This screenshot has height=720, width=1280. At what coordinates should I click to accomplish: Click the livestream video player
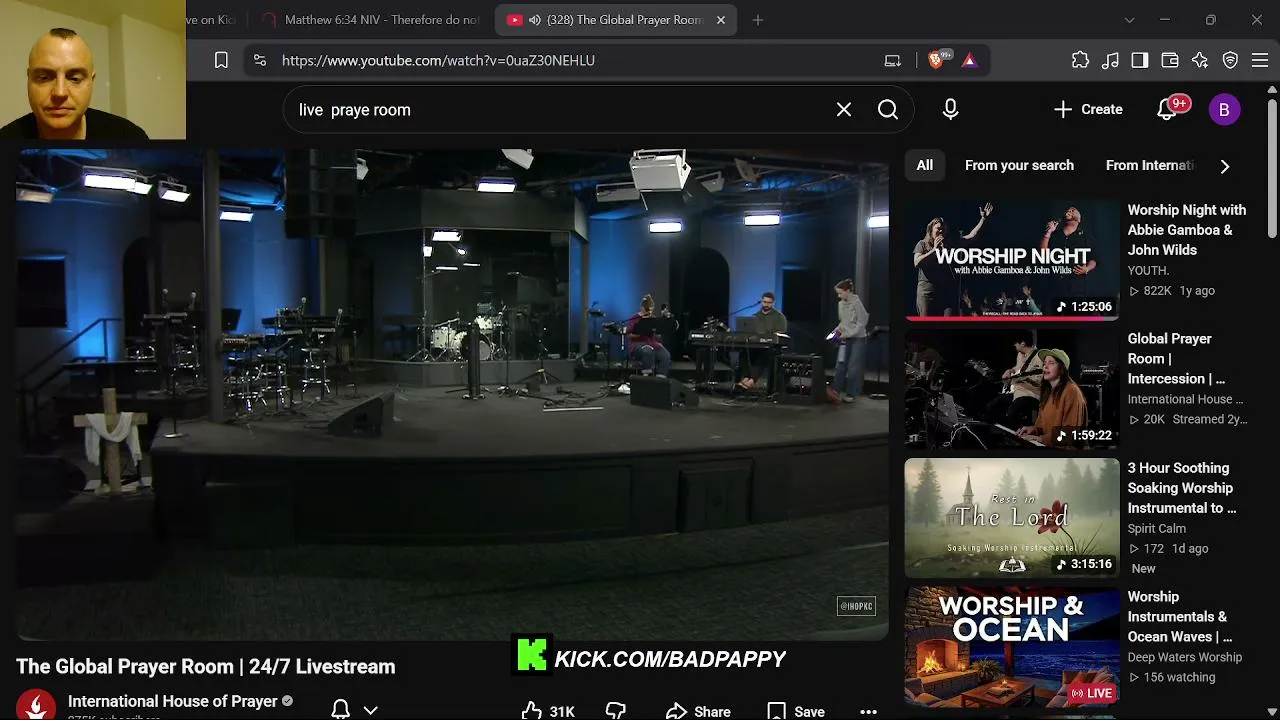tap(452, 394)
